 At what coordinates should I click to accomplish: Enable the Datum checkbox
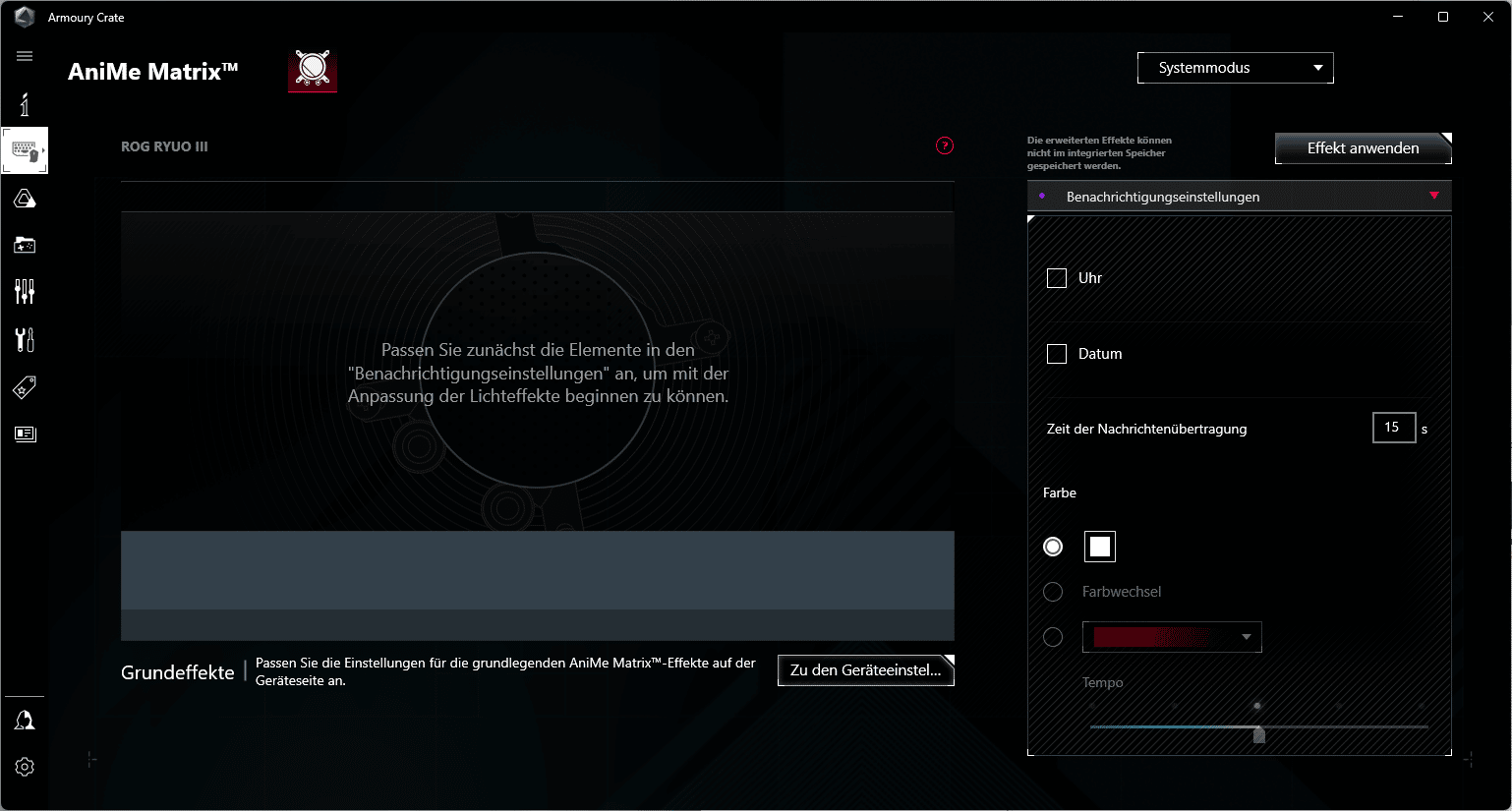1057,354
